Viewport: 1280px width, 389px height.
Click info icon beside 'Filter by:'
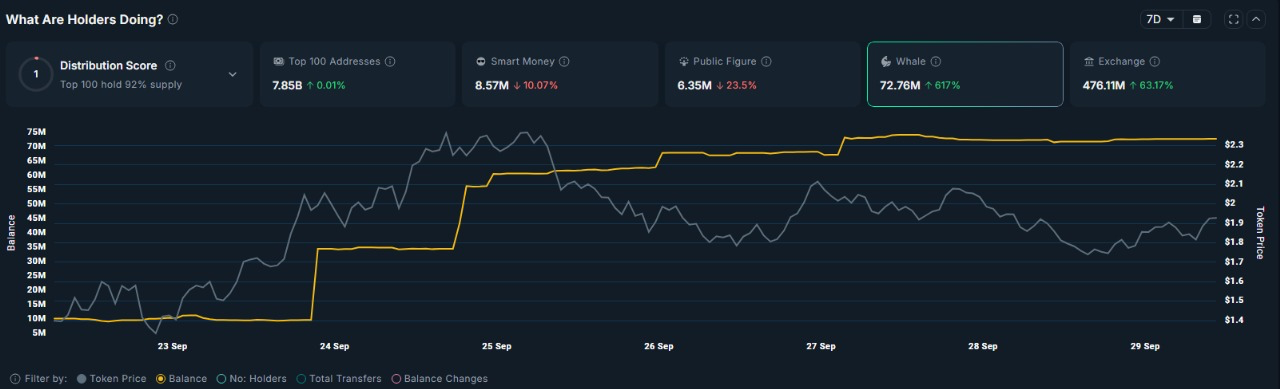click(x=14, y=379)
